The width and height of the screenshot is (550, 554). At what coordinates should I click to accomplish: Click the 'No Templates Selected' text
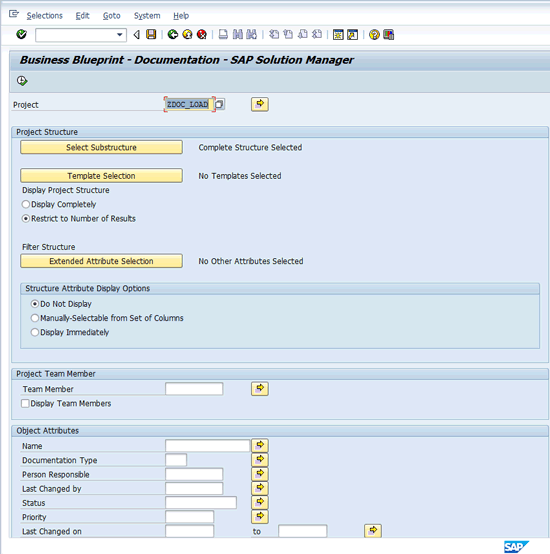(x=240, y=176)
